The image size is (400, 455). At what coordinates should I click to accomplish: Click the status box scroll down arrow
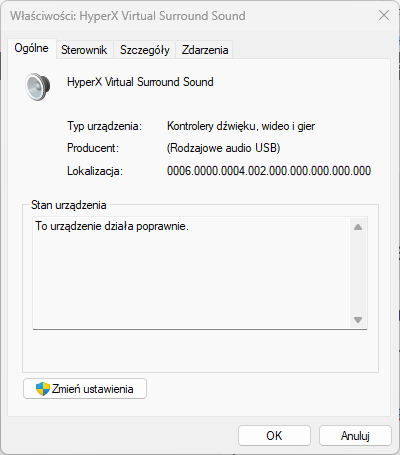(x=358, y=320)
